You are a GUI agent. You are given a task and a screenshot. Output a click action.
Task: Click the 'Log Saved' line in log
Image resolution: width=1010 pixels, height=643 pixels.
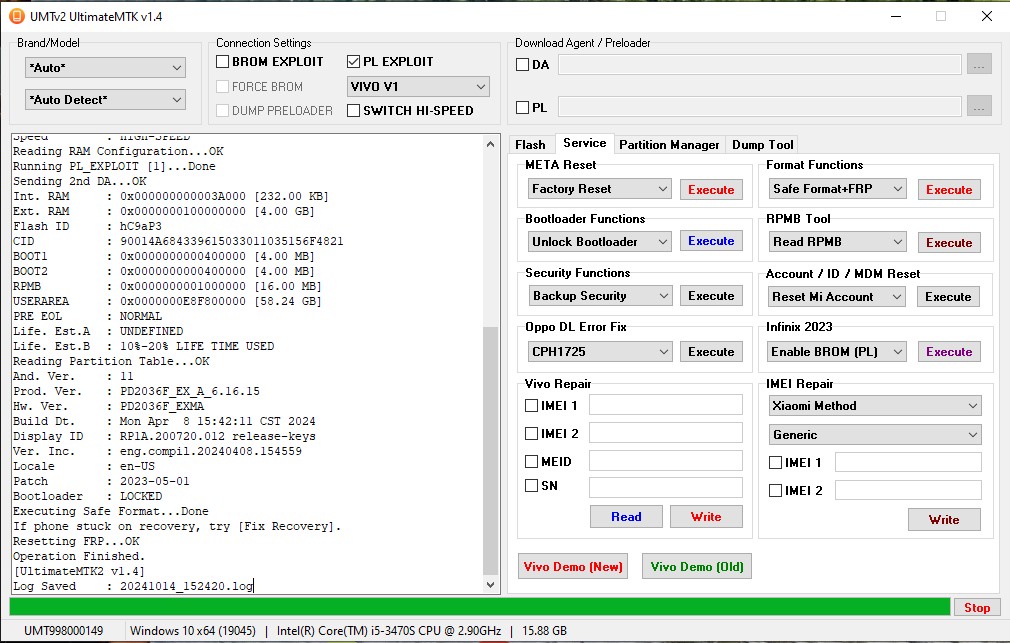(x=133, y=586)
